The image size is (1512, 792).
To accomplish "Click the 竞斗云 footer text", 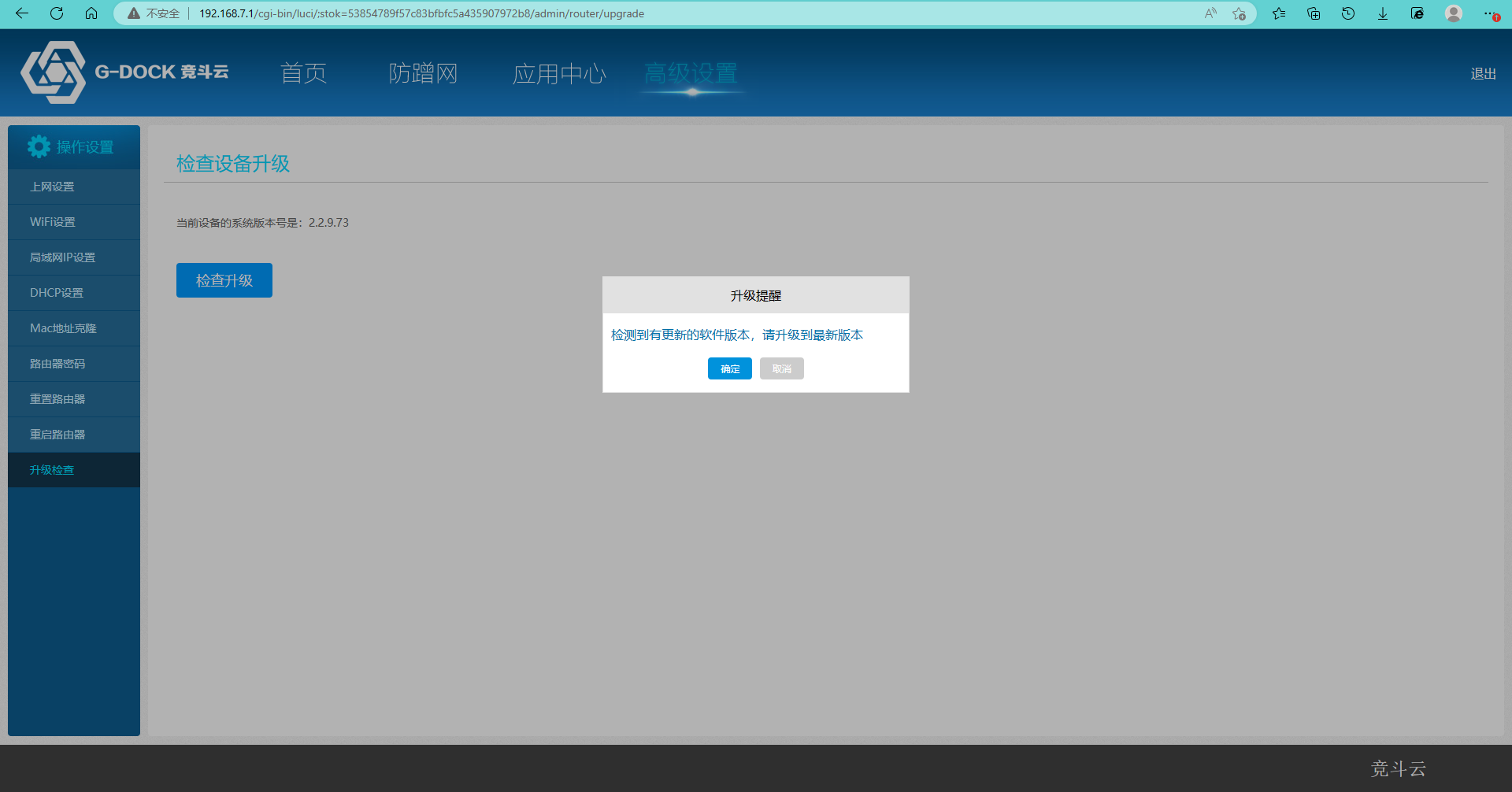I will coord(1399,769).
